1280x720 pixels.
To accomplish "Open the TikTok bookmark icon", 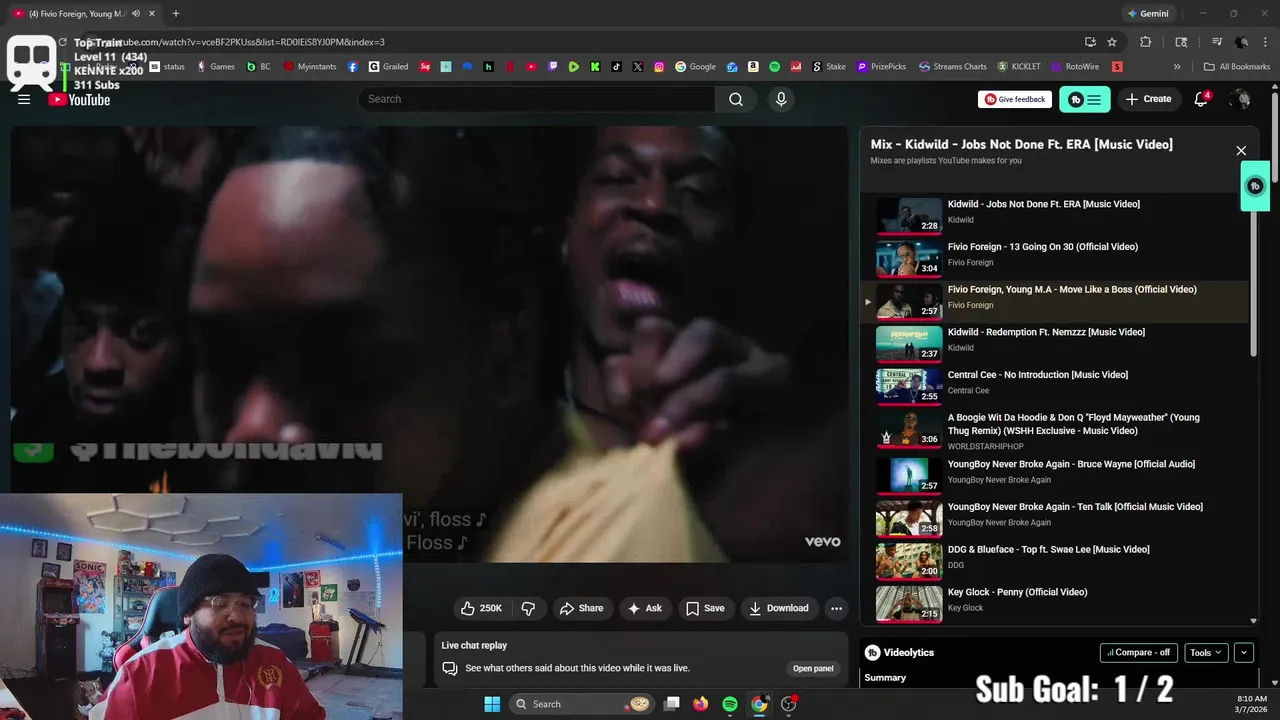I will (x=616, y=67).
